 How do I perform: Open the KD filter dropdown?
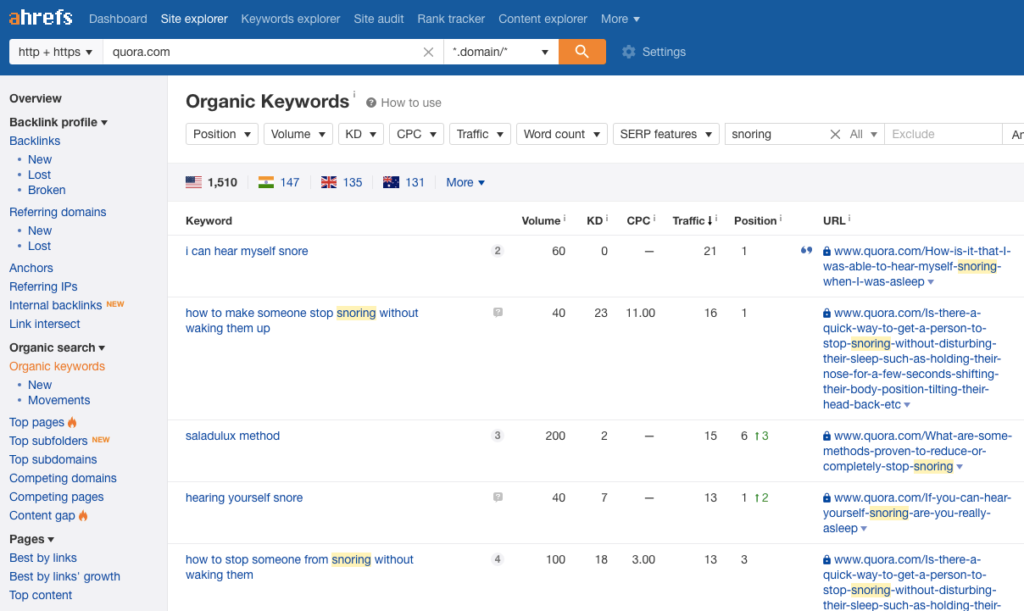360,134
